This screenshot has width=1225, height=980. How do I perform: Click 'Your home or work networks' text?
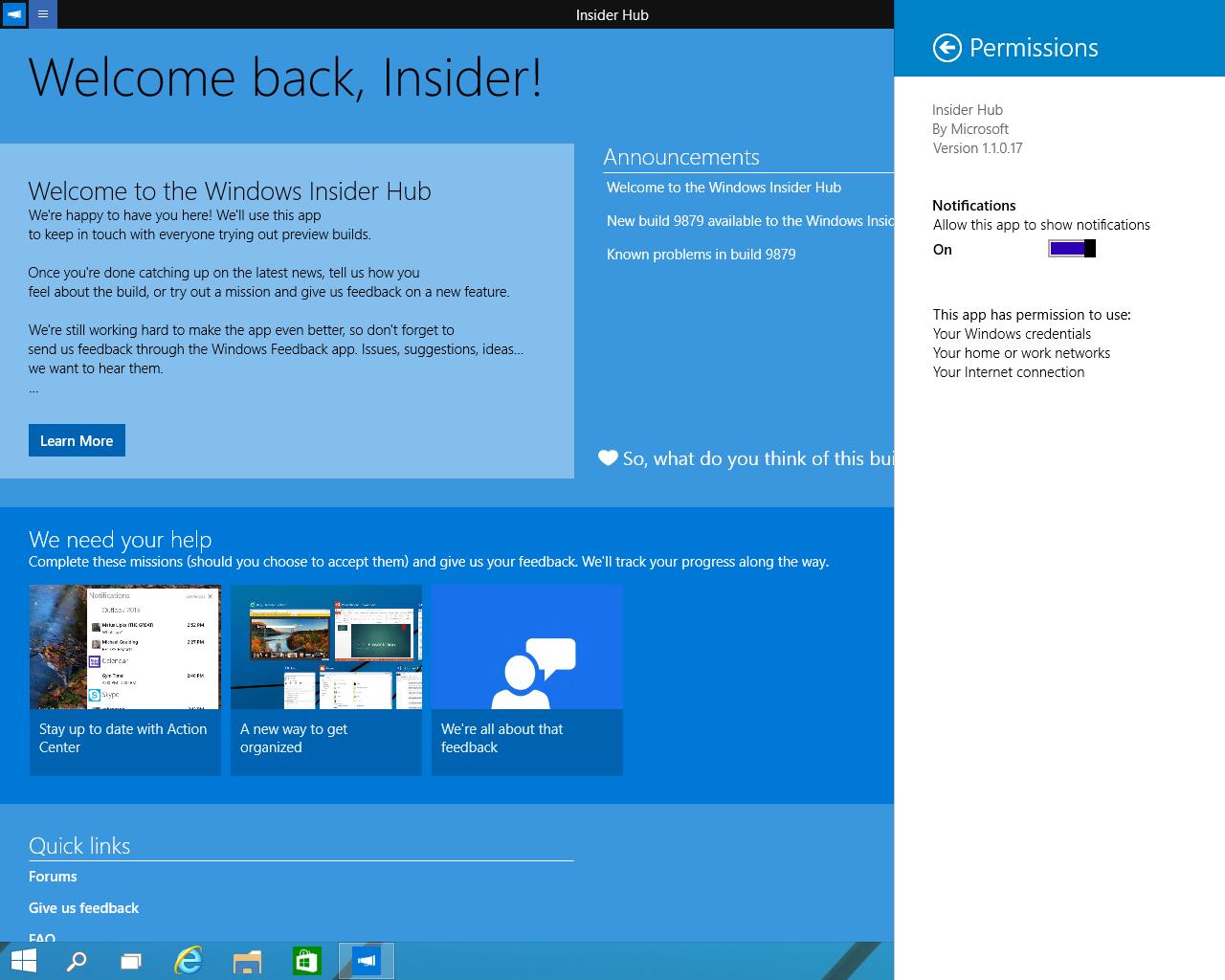coord(1021,353)
